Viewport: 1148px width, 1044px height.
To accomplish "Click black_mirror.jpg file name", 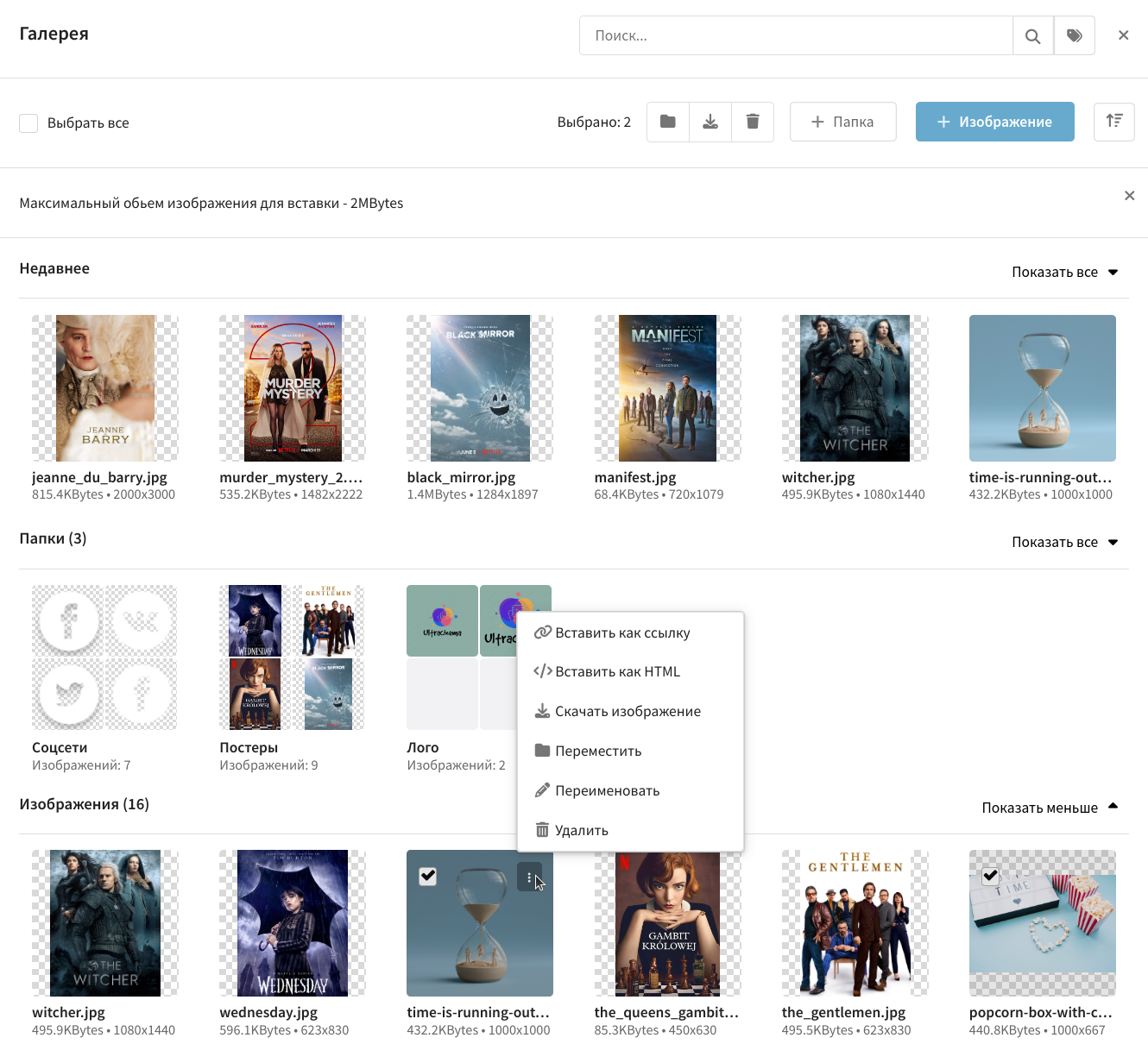I will (461, 477).
